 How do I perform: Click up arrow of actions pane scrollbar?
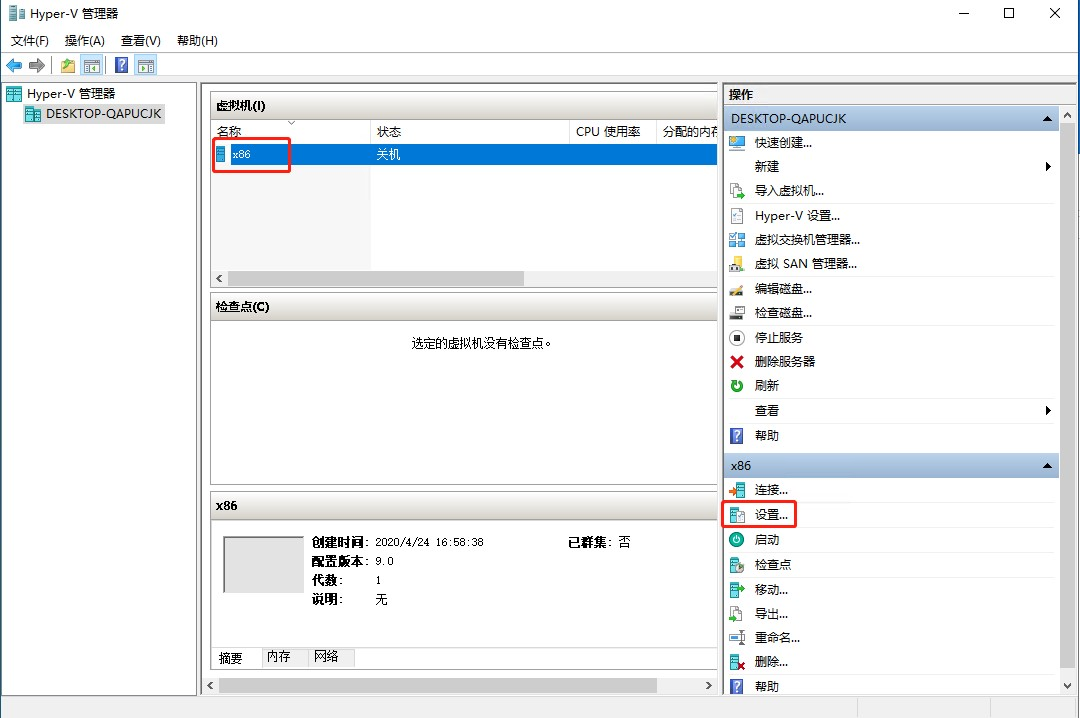1068,116
